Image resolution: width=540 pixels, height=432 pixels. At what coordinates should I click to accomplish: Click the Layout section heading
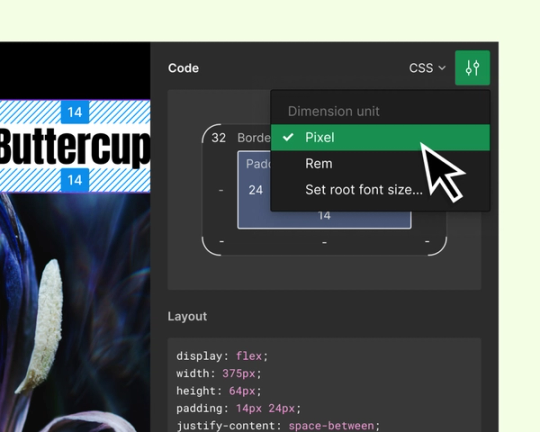click(x=187, y=316)
